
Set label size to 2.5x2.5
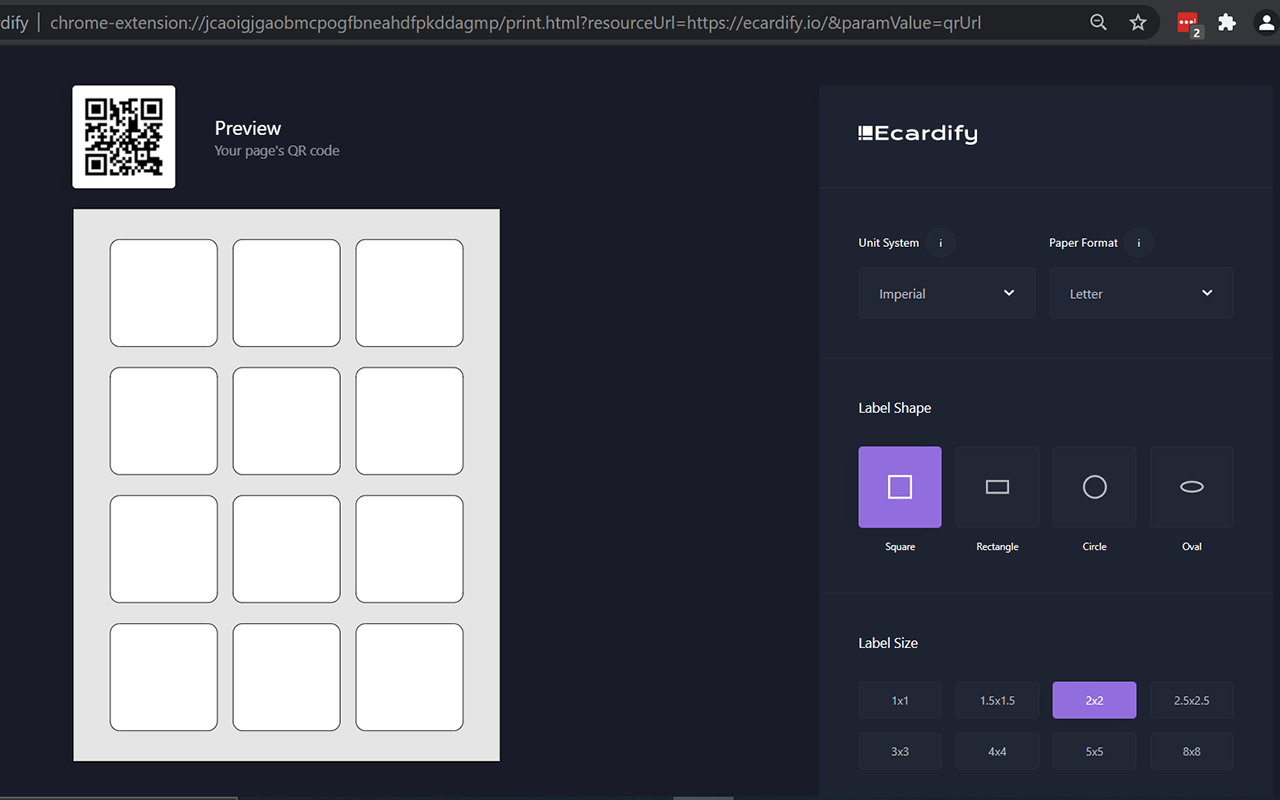click(1192, 700)
